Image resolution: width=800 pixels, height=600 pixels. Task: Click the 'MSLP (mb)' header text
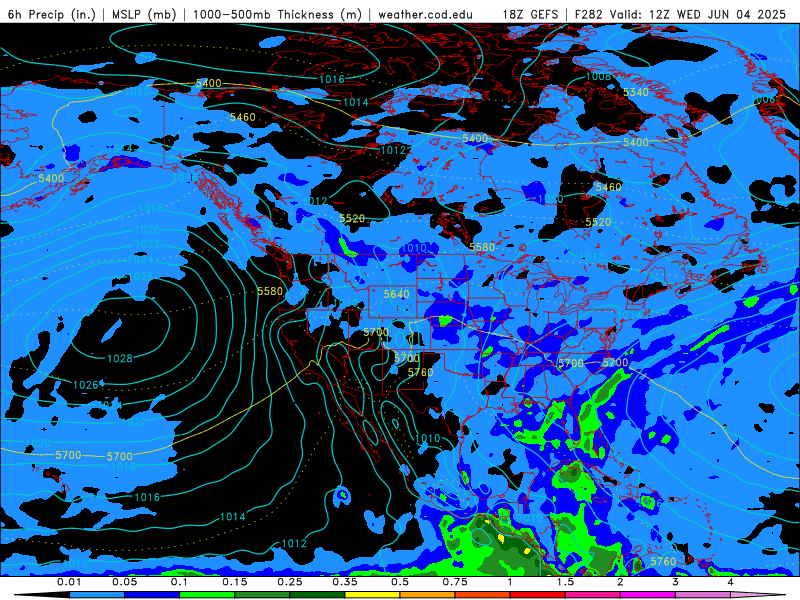tap(144, 14)
